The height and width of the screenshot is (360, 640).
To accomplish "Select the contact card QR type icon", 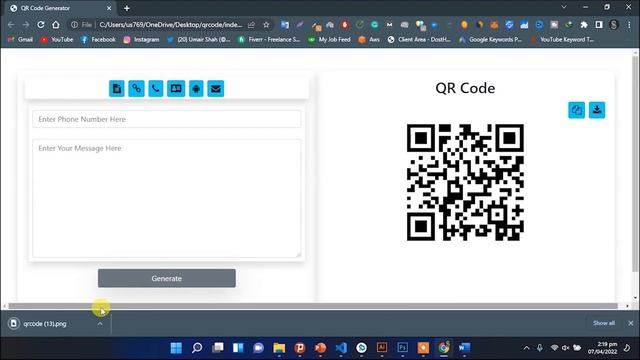I will [x=176, y=89].
